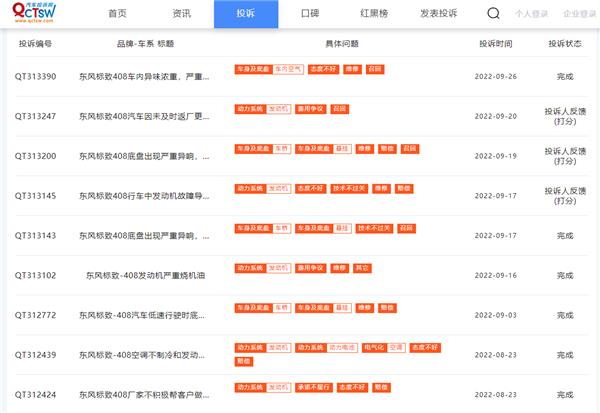600x413 pixels.
Task: Click the 赔偿 tag in row QT312439
Action: pos(244,361)
